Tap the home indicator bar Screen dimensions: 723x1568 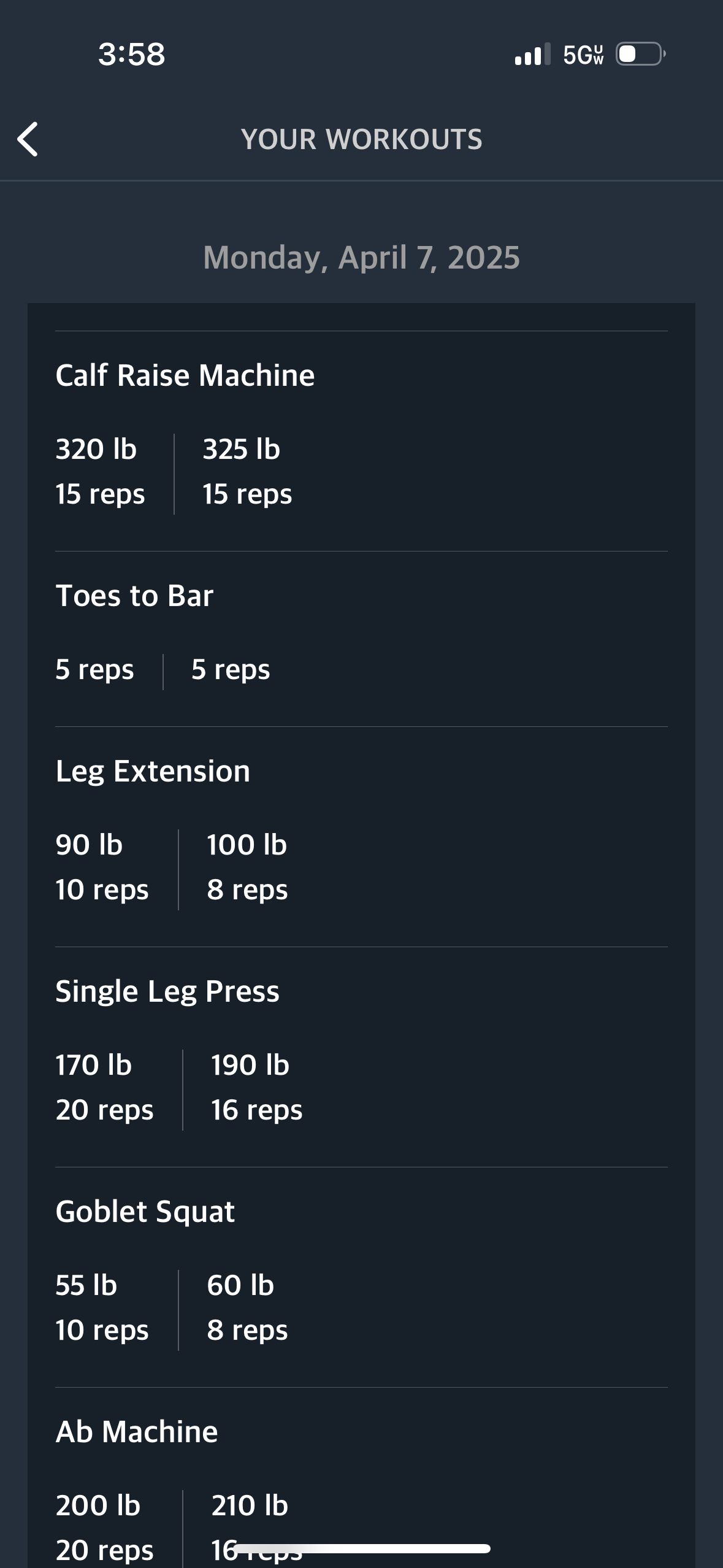(362, 1548)
